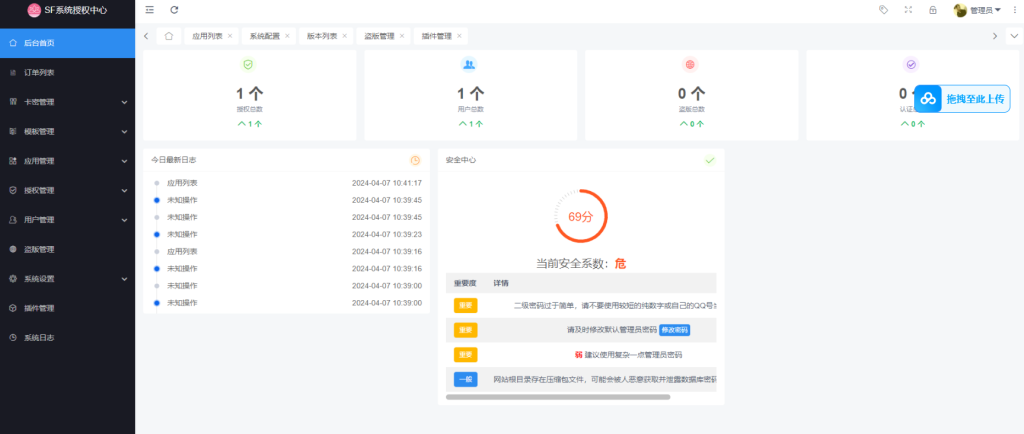This screenshot has width=1024, height=434.
Task: Click the 拖拽至此上传 upload button
Action: (x=962, y=99)
